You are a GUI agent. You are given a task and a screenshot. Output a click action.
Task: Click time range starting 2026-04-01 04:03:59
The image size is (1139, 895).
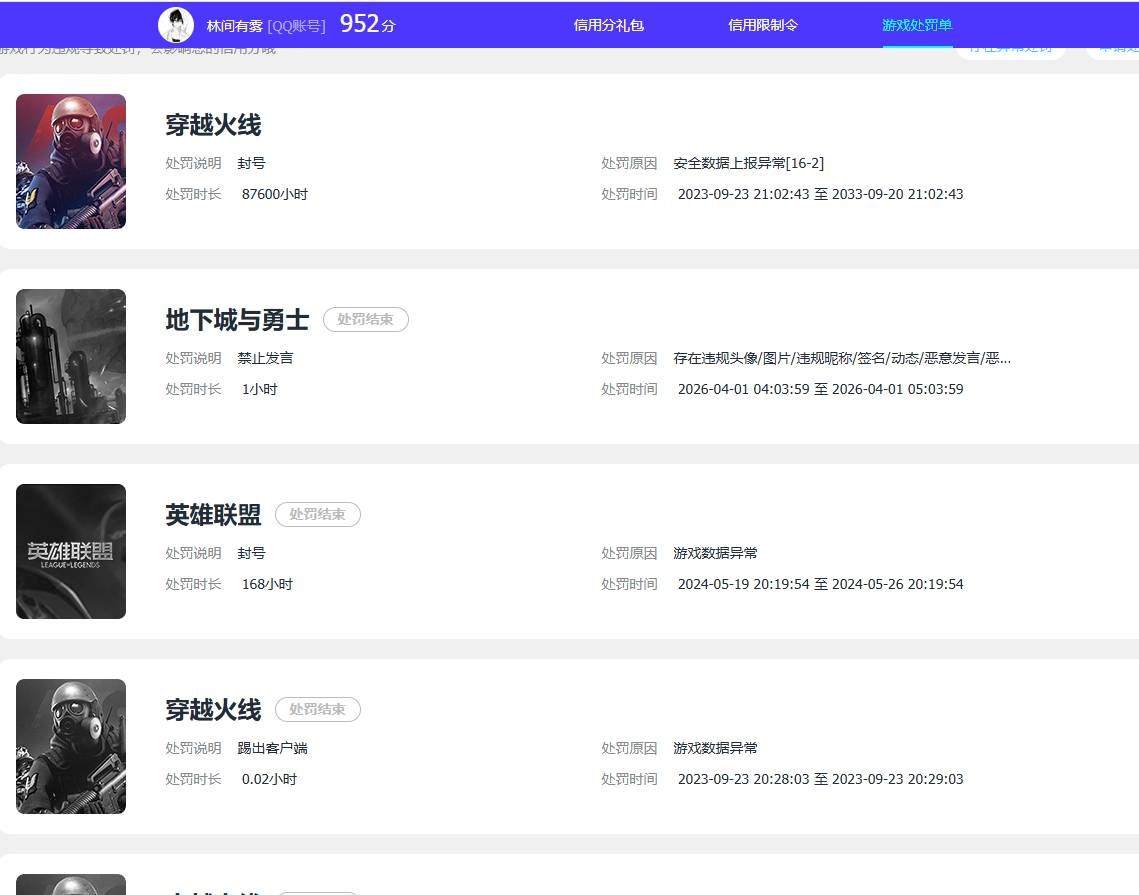[820, 389]
